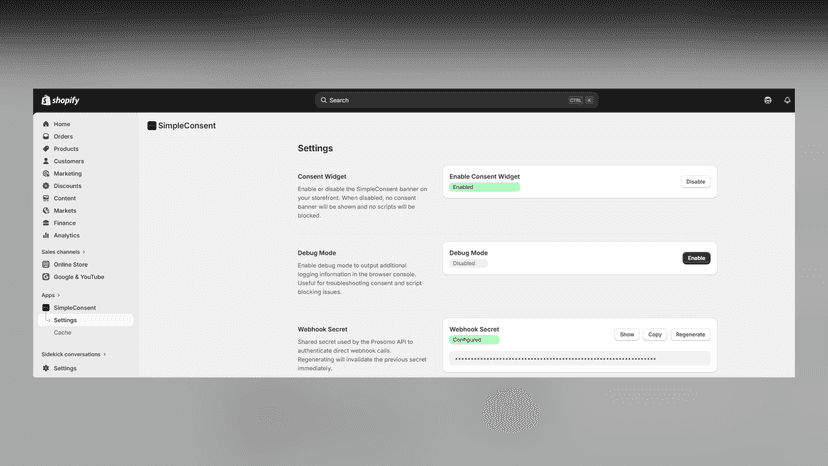
Task: Click the Analytics bar chart icon
Action: point(46,235)
